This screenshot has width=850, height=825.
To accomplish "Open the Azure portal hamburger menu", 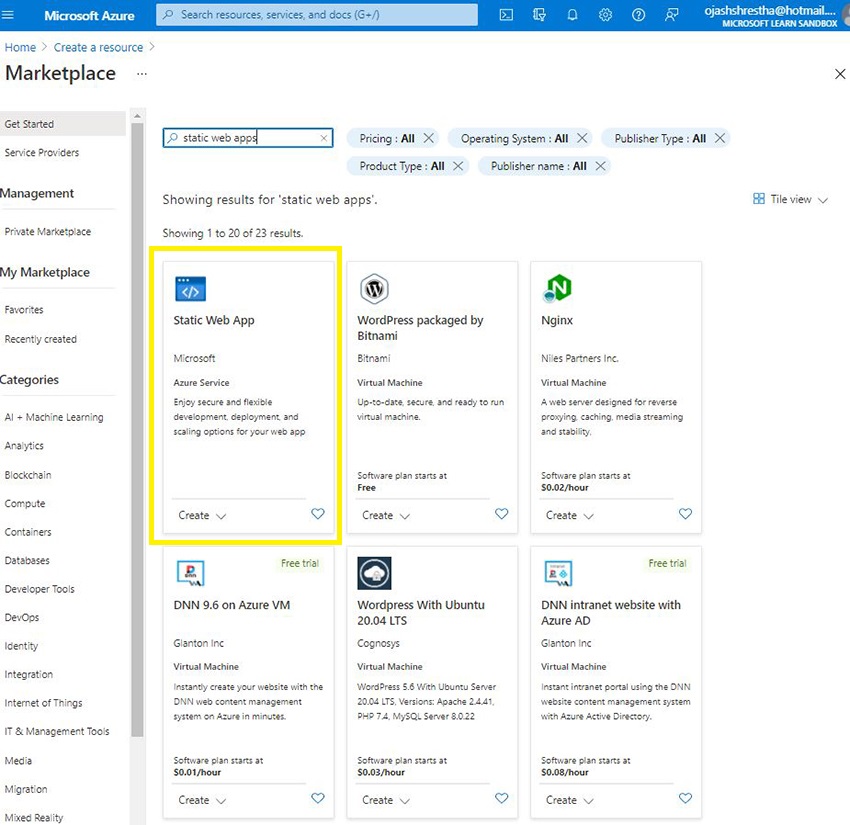I will tap(8, 15).
